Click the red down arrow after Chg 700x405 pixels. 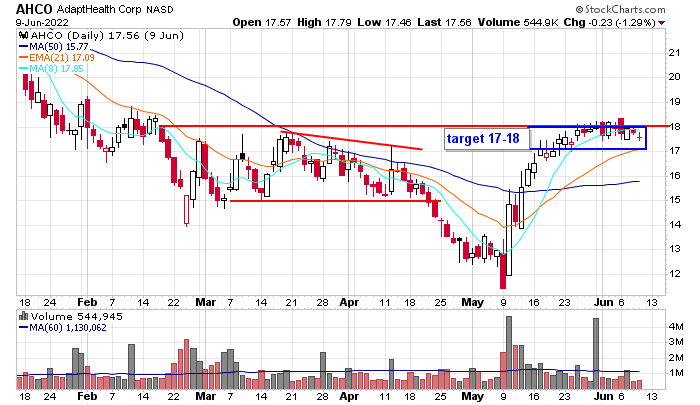point(661,23)
